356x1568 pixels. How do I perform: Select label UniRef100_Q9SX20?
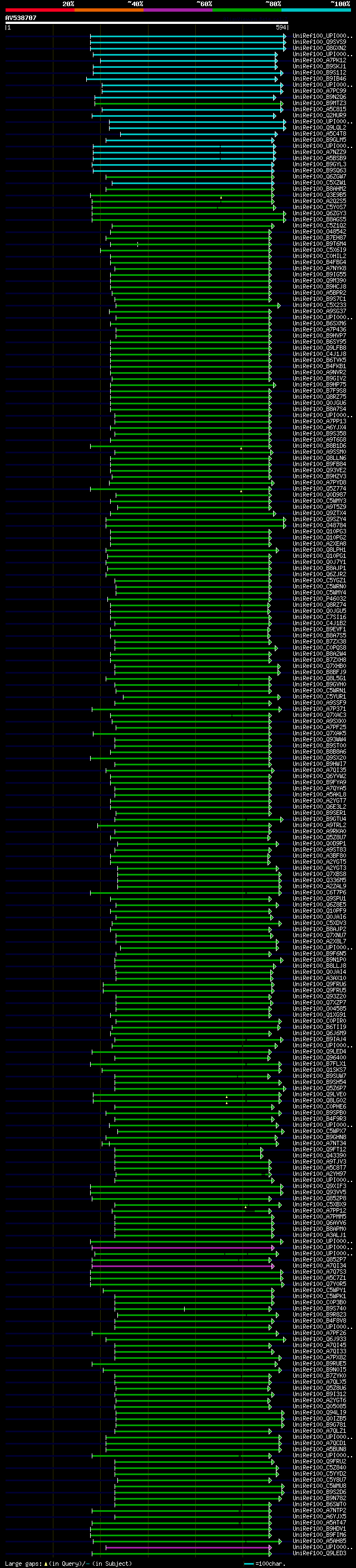pos(319,759)
